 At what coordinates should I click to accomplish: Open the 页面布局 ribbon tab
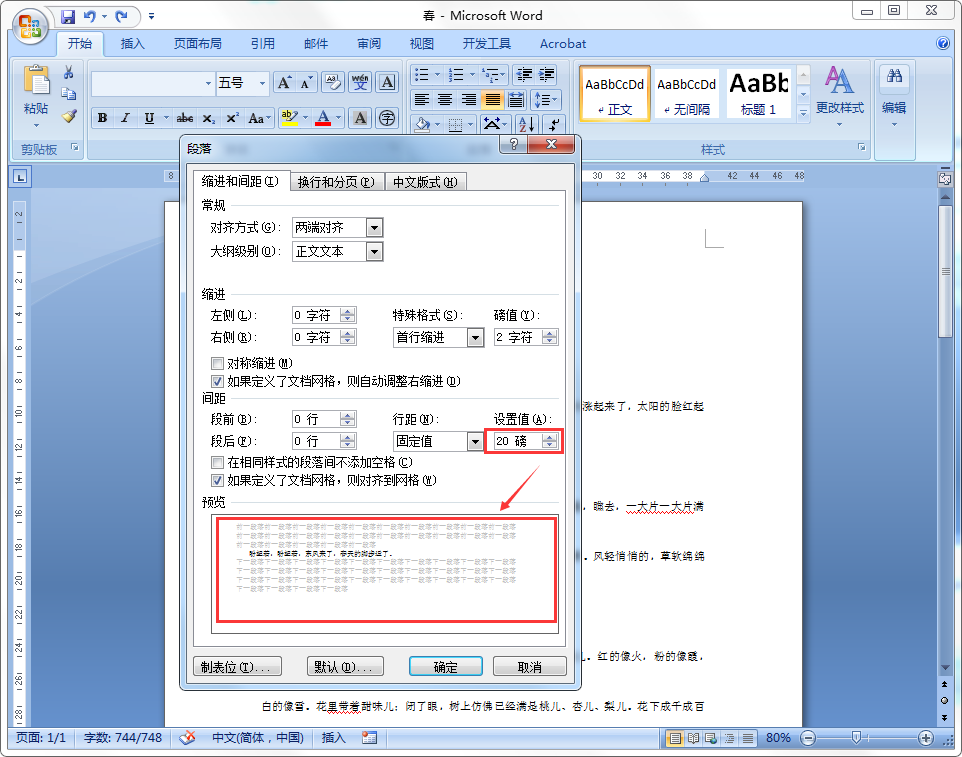click(x=198, y=44)
